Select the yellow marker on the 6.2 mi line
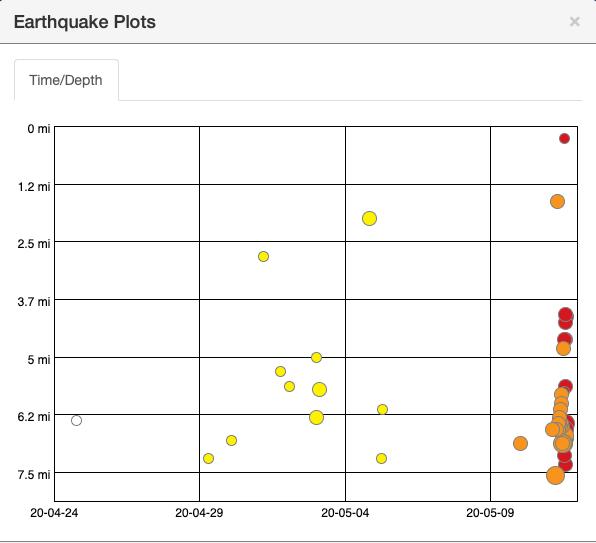Image resolution: width=596 pixels, height=543 pixels. click(x=316, y=417)
